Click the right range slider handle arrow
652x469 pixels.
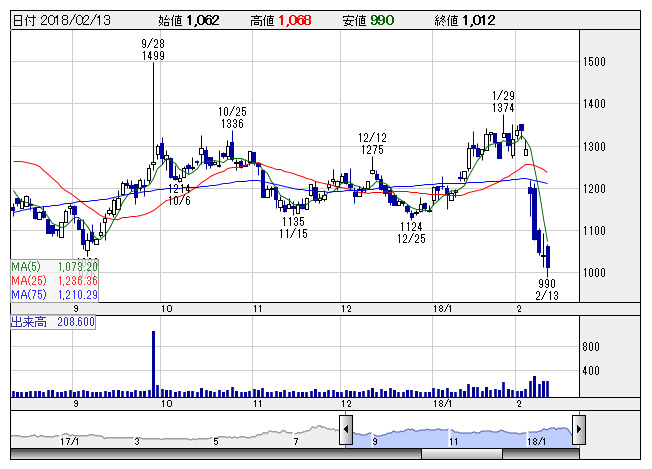[579, 430]
